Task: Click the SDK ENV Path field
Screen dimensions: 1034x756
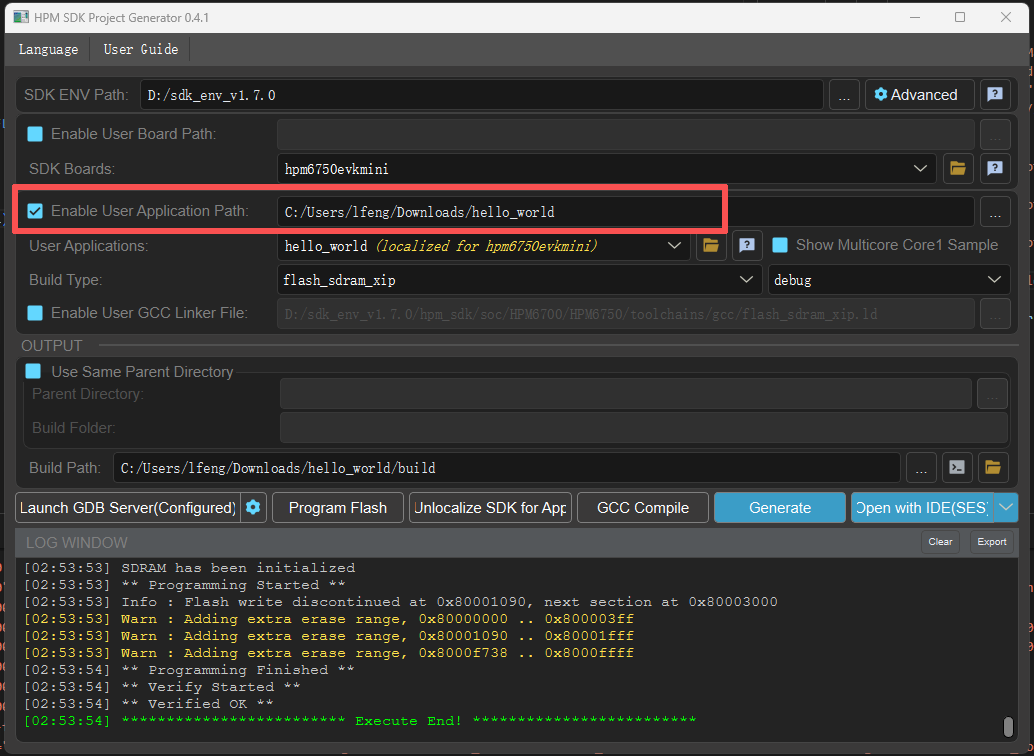Action: [481, 94]
